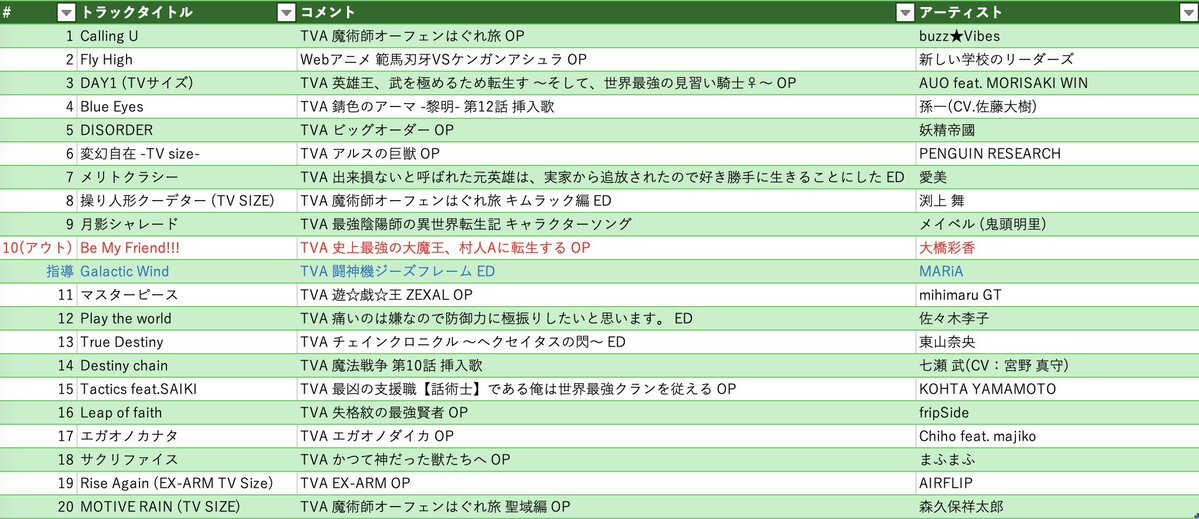Click '七瀬 武(CV：宮野 真守)' artist cell
Screen dimensions: 1199x519
1057,365
